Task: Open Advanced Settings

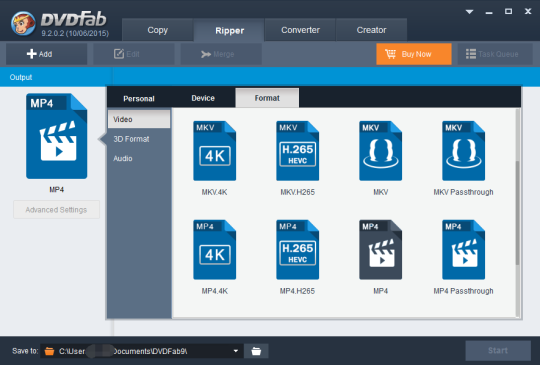Action: (x=56, y=210)
